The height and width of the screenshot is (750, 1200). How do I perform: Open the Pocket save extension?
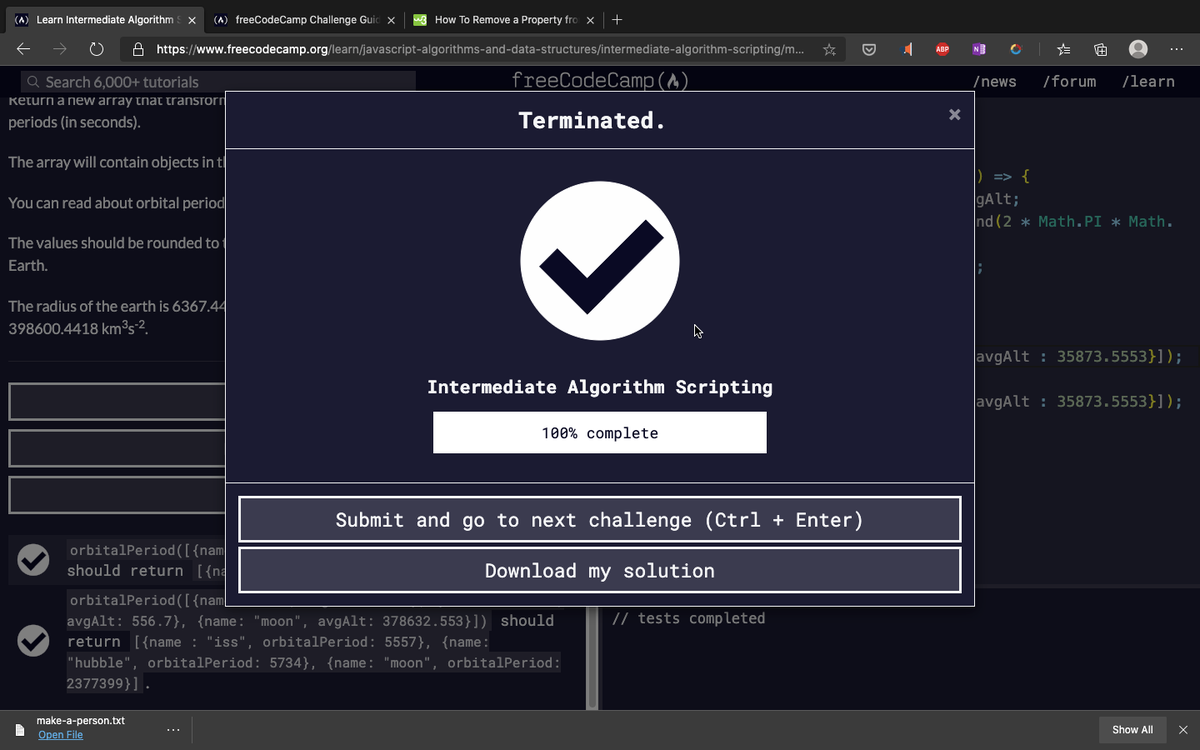pyautogui.click(x=870, y=49)
